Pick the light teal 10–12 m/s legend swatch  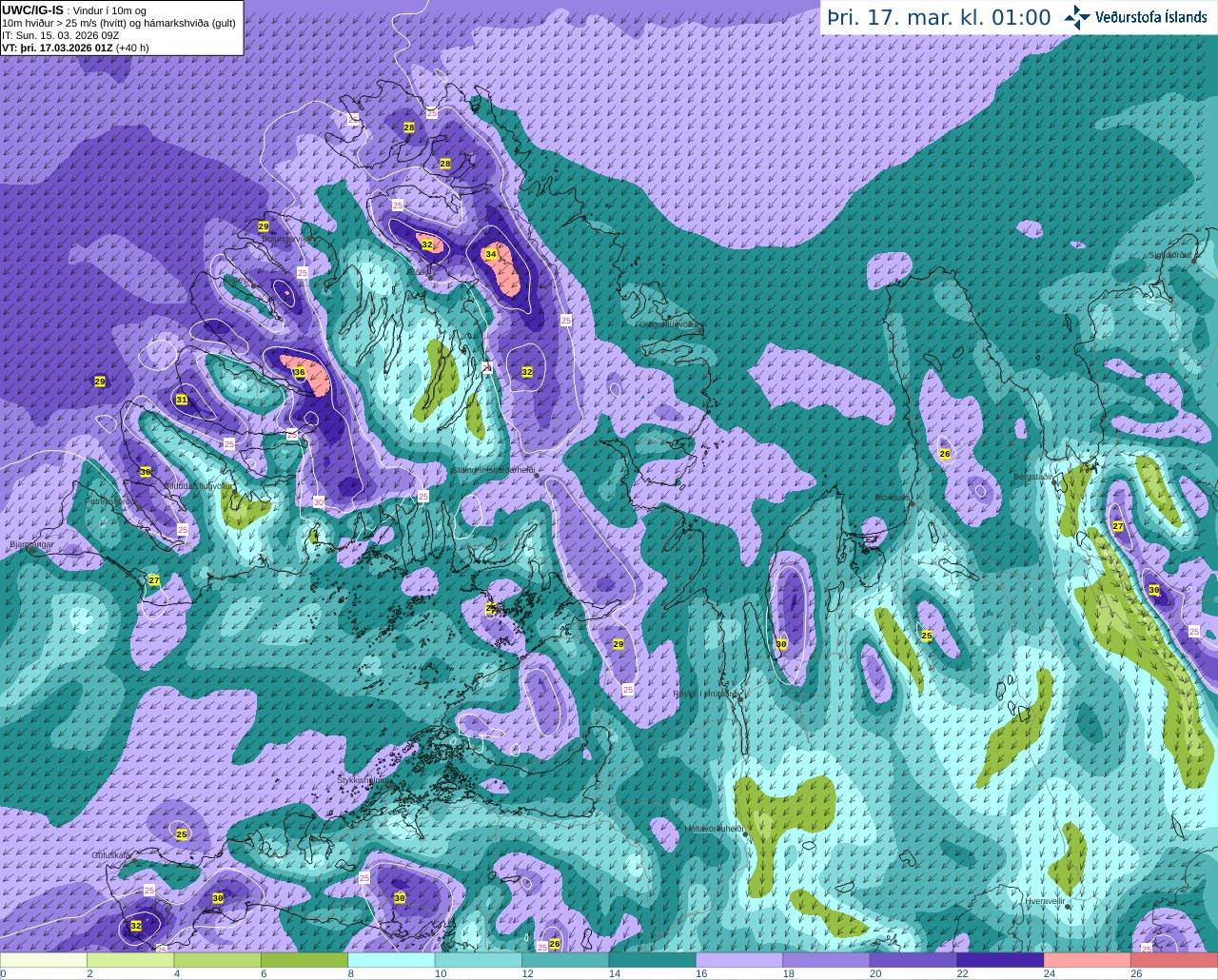pos(479,960)
